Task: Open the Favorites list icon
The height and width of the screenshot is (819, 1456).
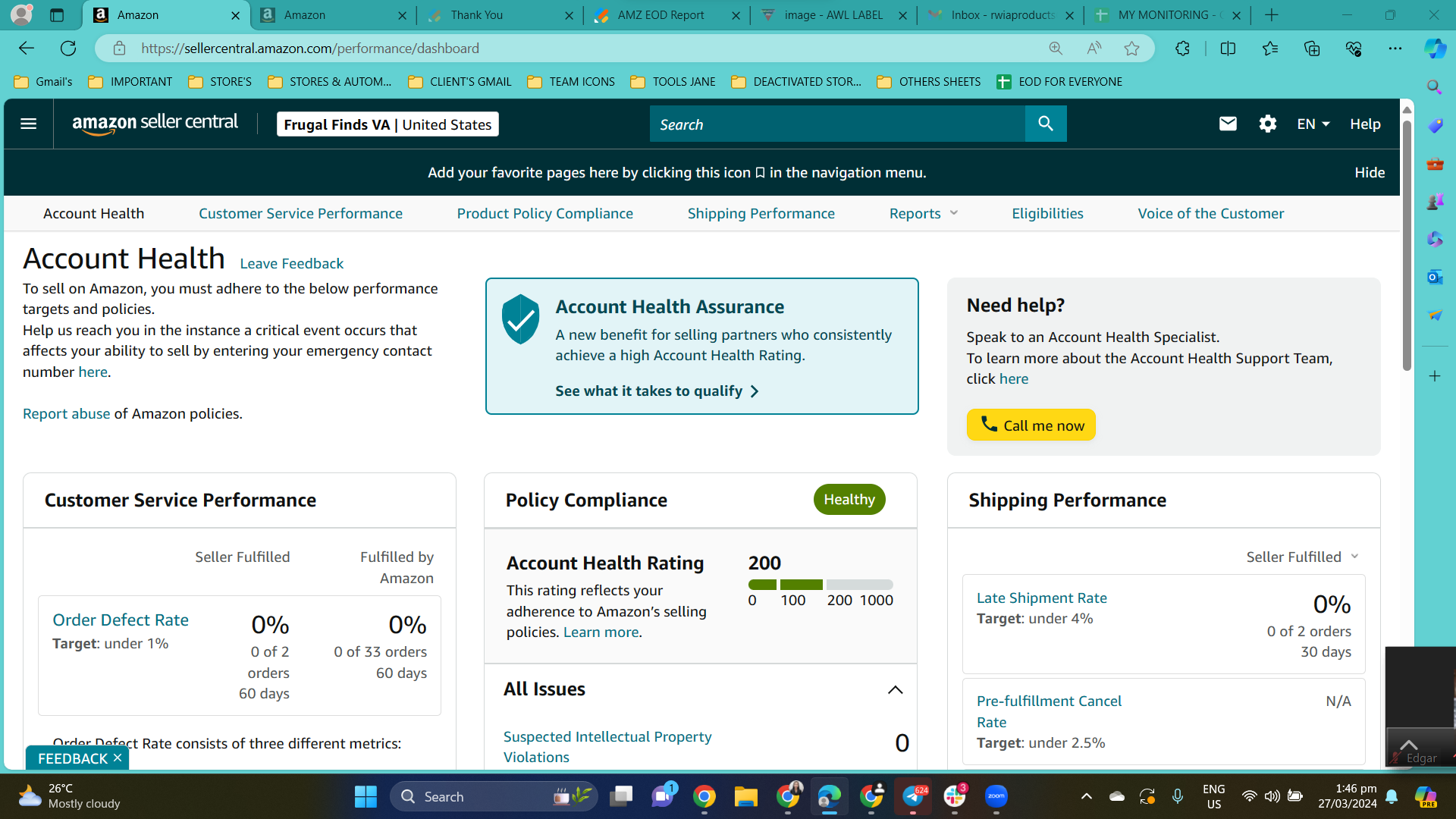Action: point(1270,49)
